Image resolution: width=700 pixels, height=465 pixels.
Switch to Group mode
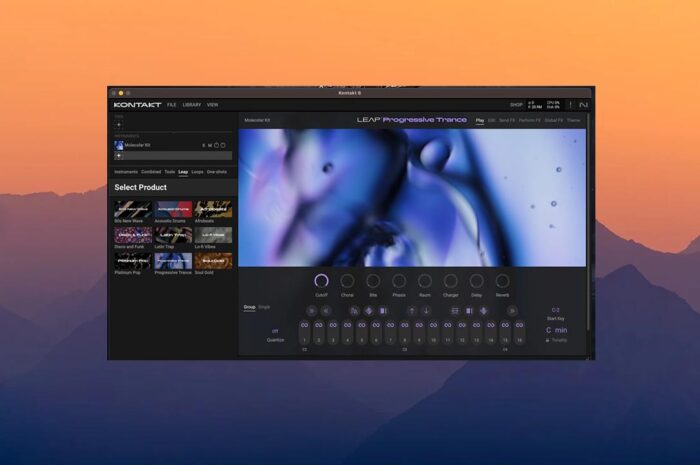pyautogui.click(x=249, y=307)
